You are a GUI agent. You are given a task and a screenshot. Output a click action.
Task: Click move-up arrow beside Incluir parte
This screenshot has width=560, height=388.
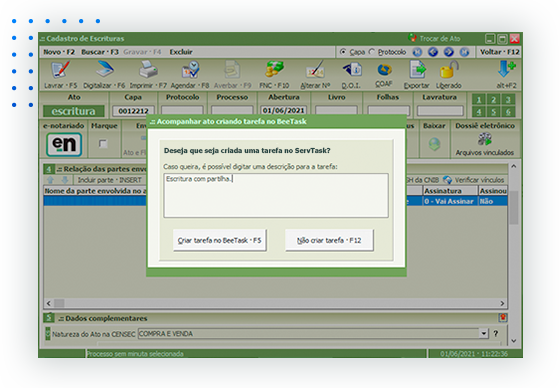tap(50, 180)
